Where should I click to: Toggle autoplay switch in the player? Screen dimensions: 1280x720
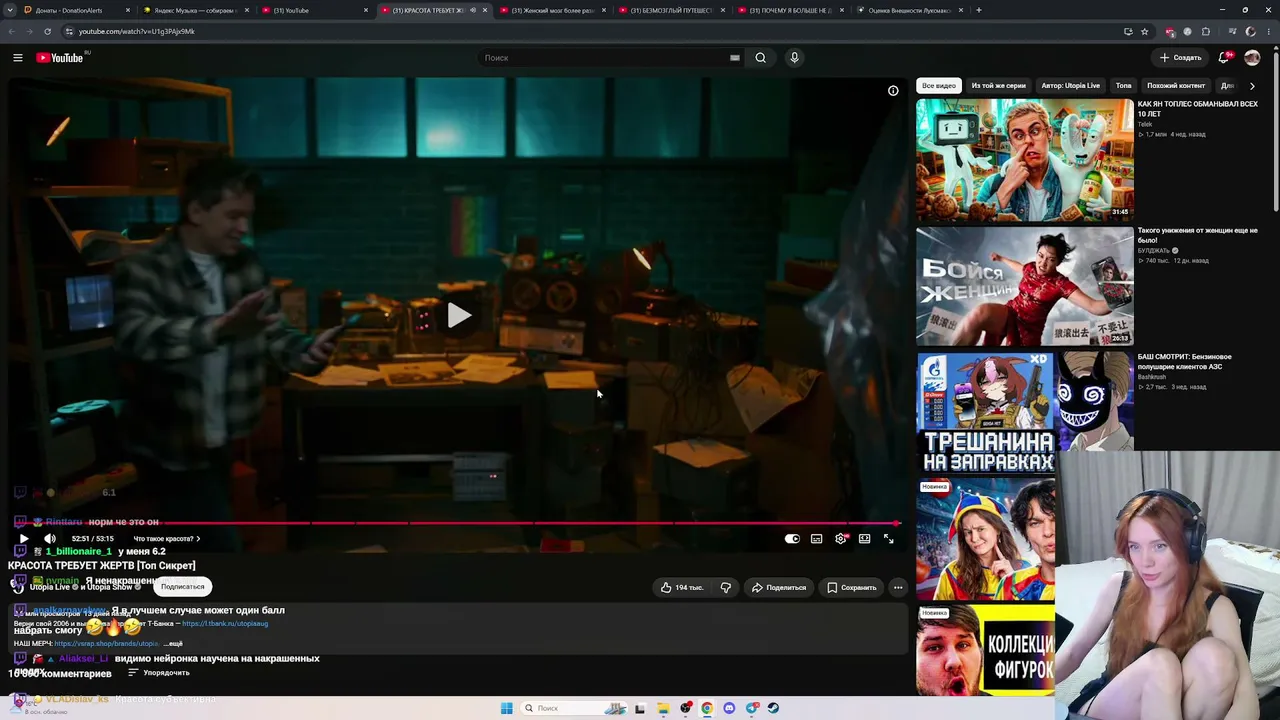pos(792,539)
